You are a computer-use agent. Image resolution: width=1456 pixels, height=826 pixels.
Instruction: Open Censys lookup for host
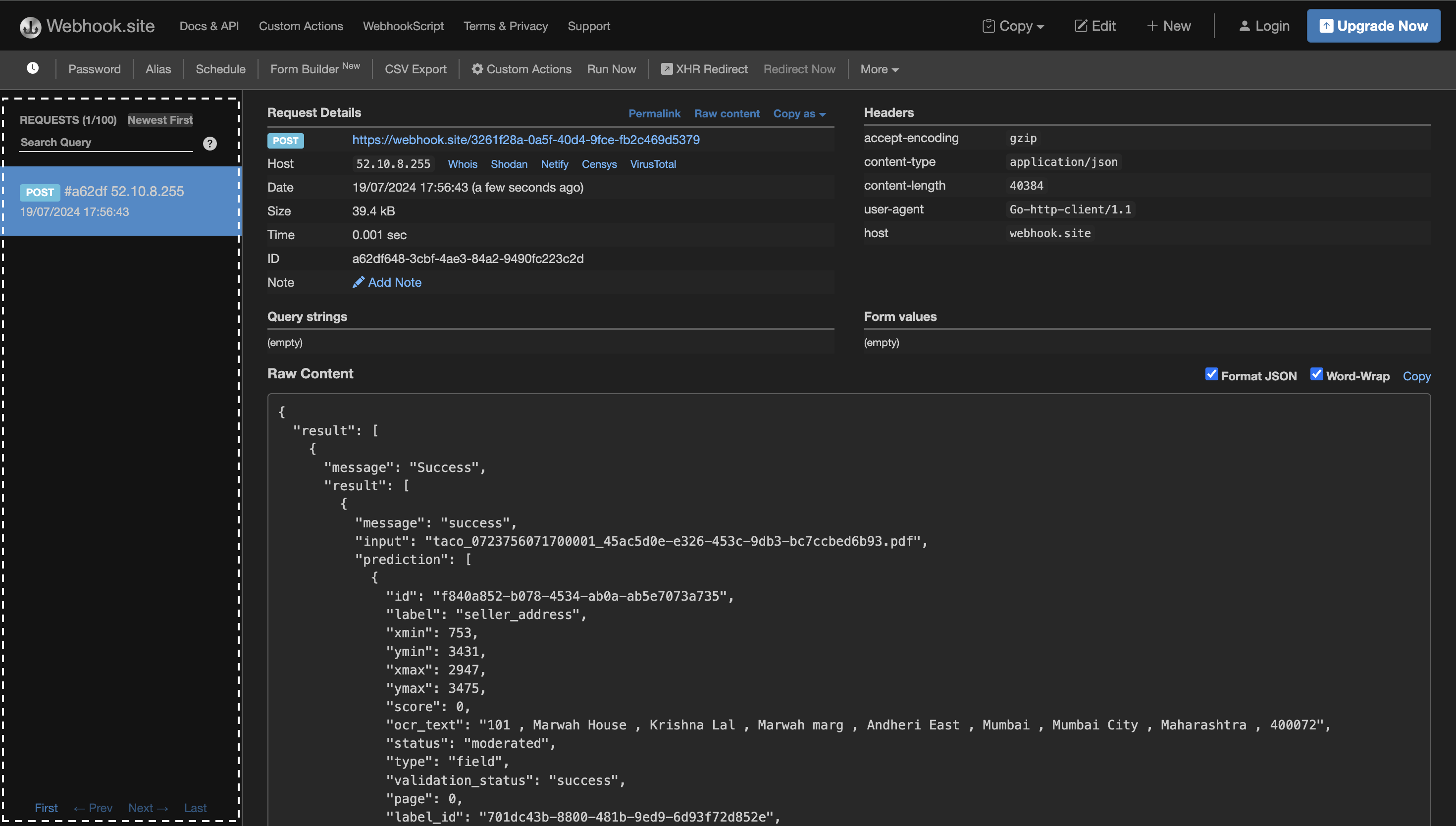tap(600, 164)
